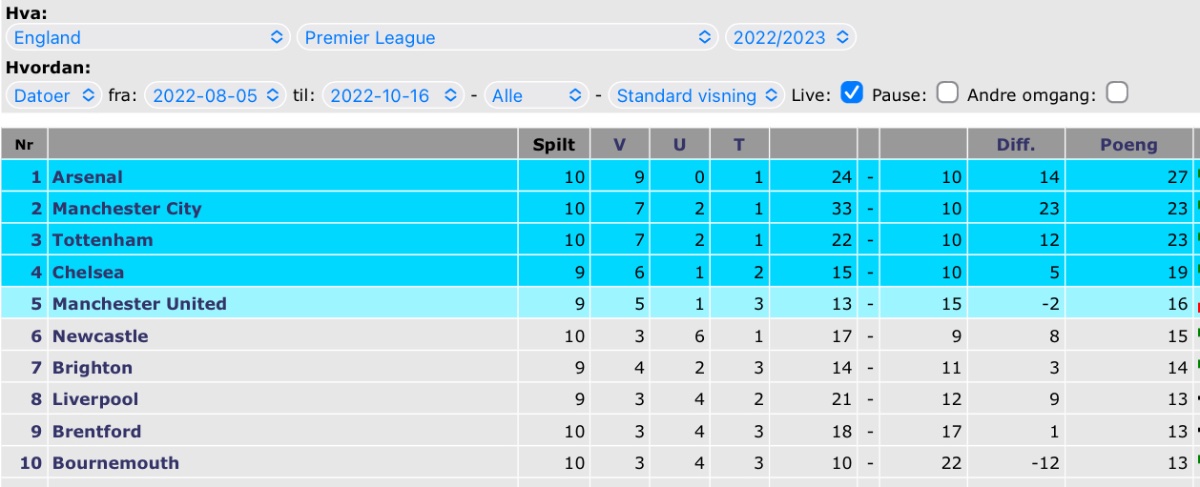Enable the Andre omgang checkbox
This screenshot has width=1200, height=487.
(x=1117, y=94)
